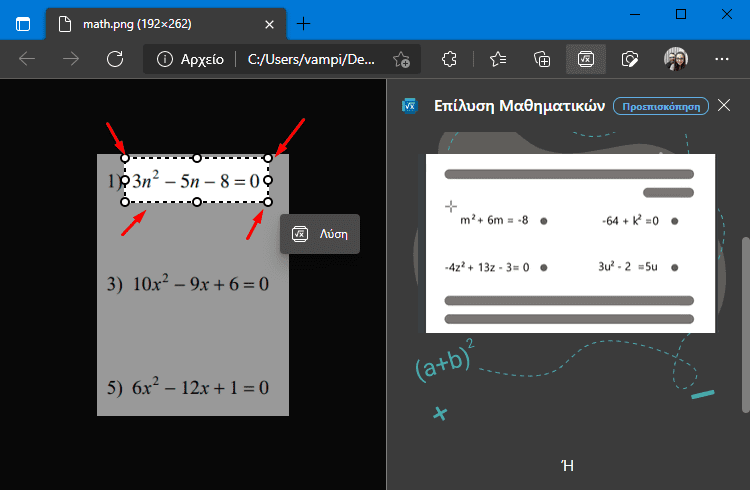Viewport: 750px width, 490px height.
Task: Click the side panel vertical scrollbar
Action: (x=745, y=324)
